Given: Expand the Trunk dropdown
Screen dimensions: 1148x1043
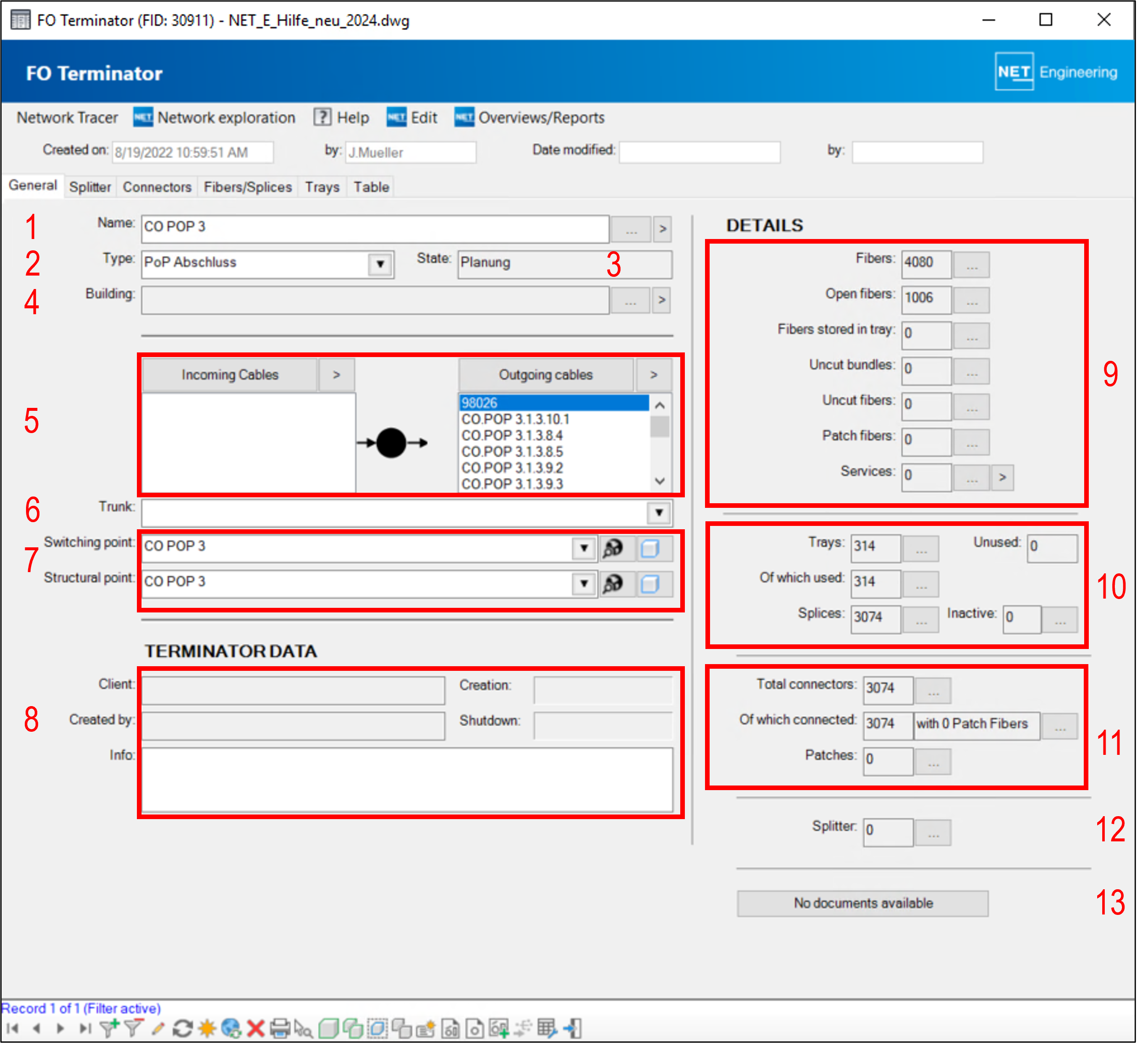Looking at the screenshot, I should click(x=659, y=512).
